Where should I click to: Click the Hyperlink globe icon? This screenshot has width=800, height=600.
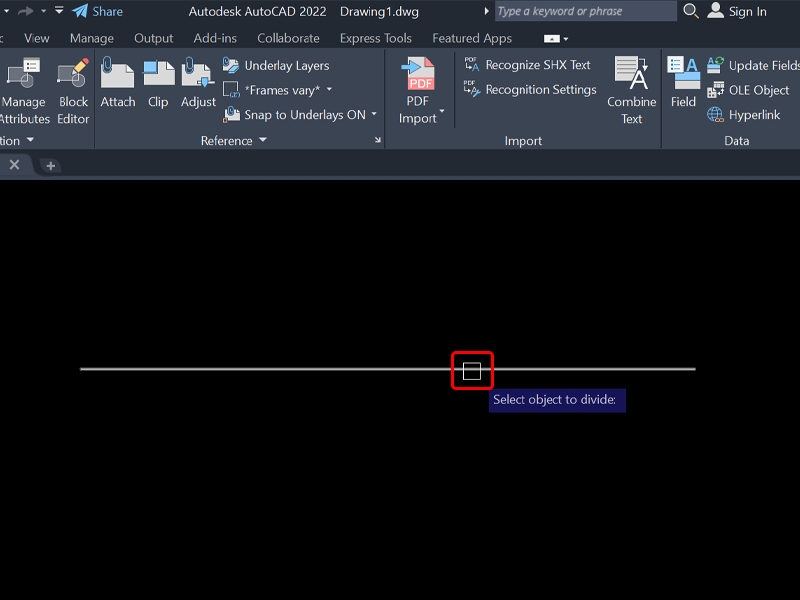coord(715,114)
